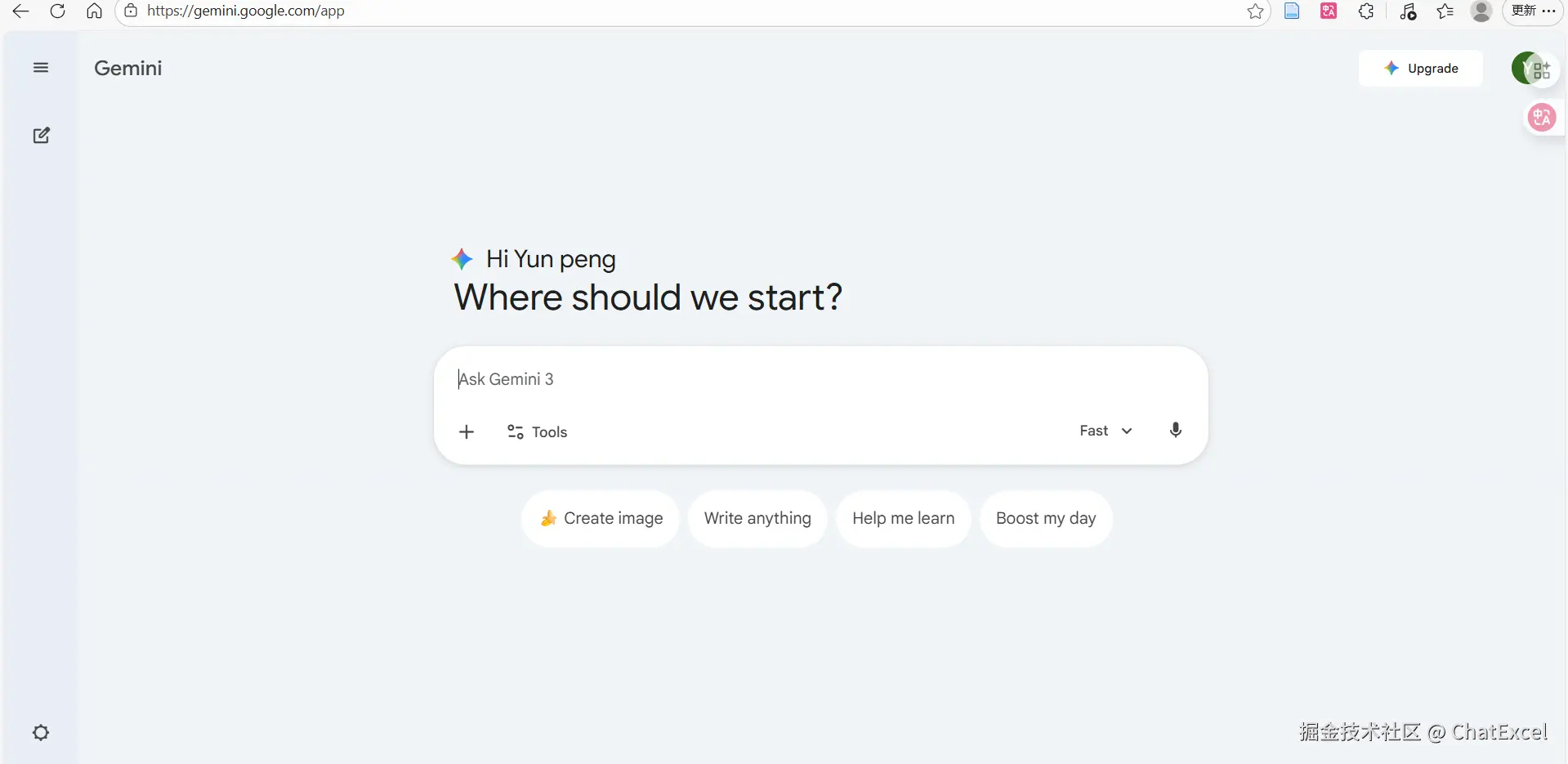Open the hamburger main menu
Image resolution: width=1568 pixels, height=764 pixels.
41,68
